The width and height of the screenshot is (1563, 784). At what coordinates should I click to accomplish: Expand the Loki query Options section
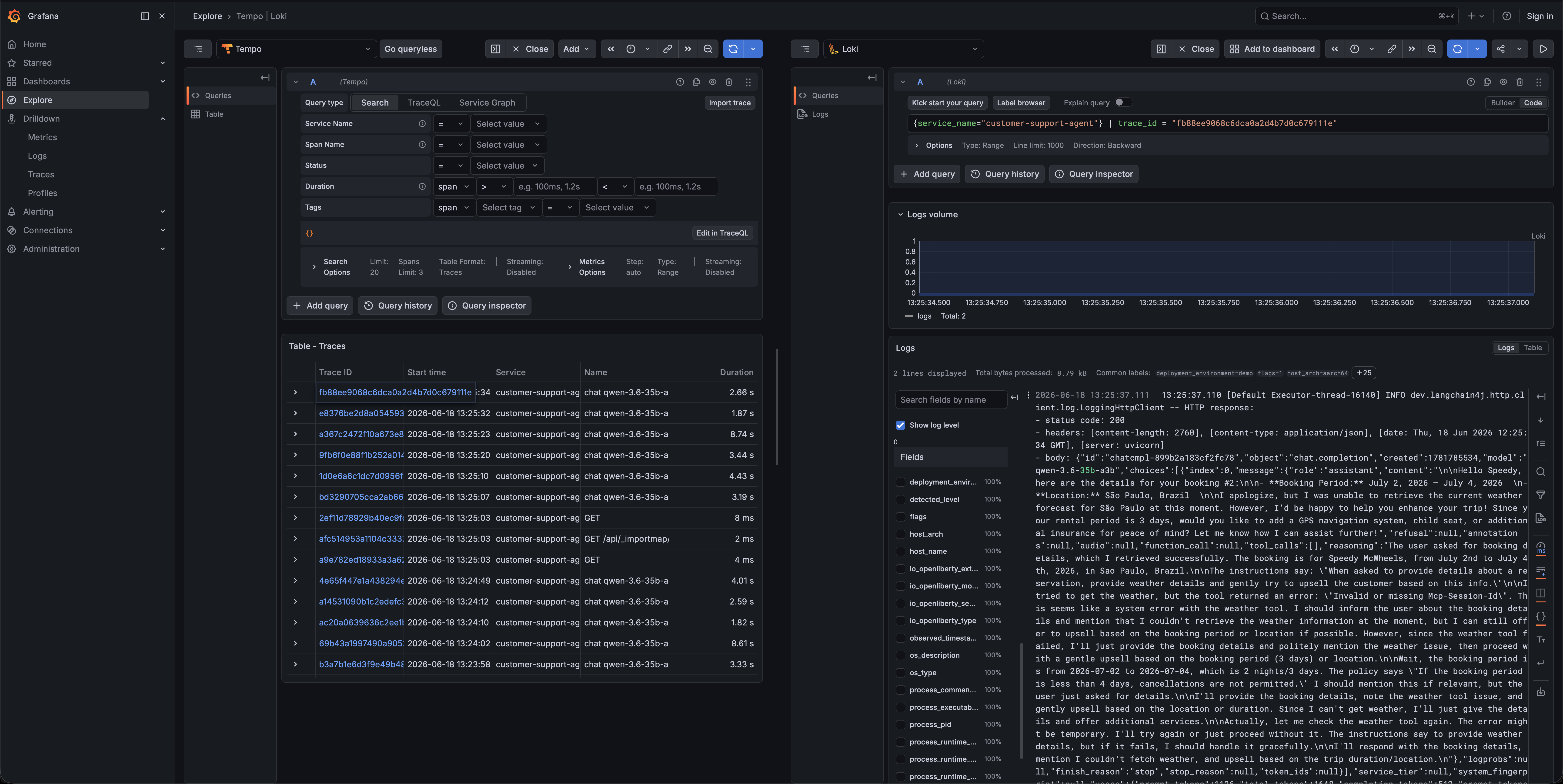coord(917,146)
